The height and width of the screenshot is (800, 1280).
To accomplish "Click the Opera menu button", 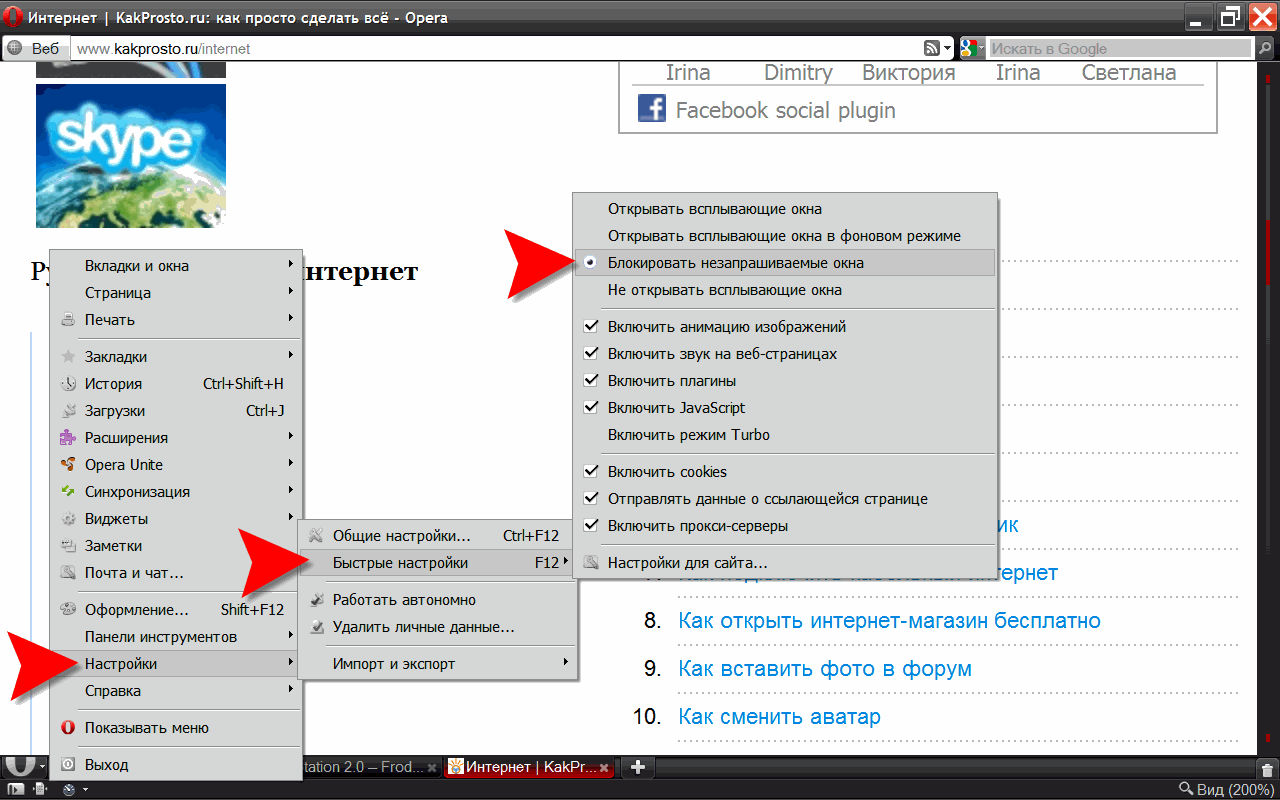I will [20, 767].
